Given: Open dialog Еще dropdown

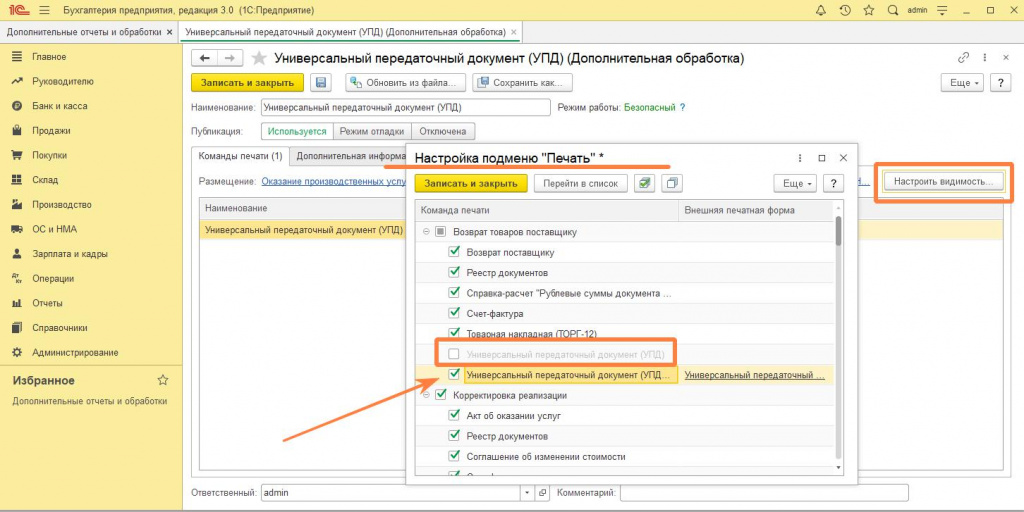Looking at the screenshot, I should click(795, 184).
